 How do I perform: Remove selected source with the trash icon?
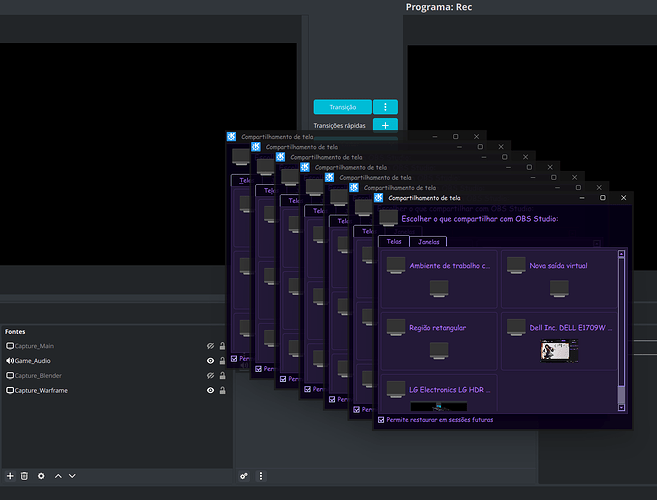(24, 476)
